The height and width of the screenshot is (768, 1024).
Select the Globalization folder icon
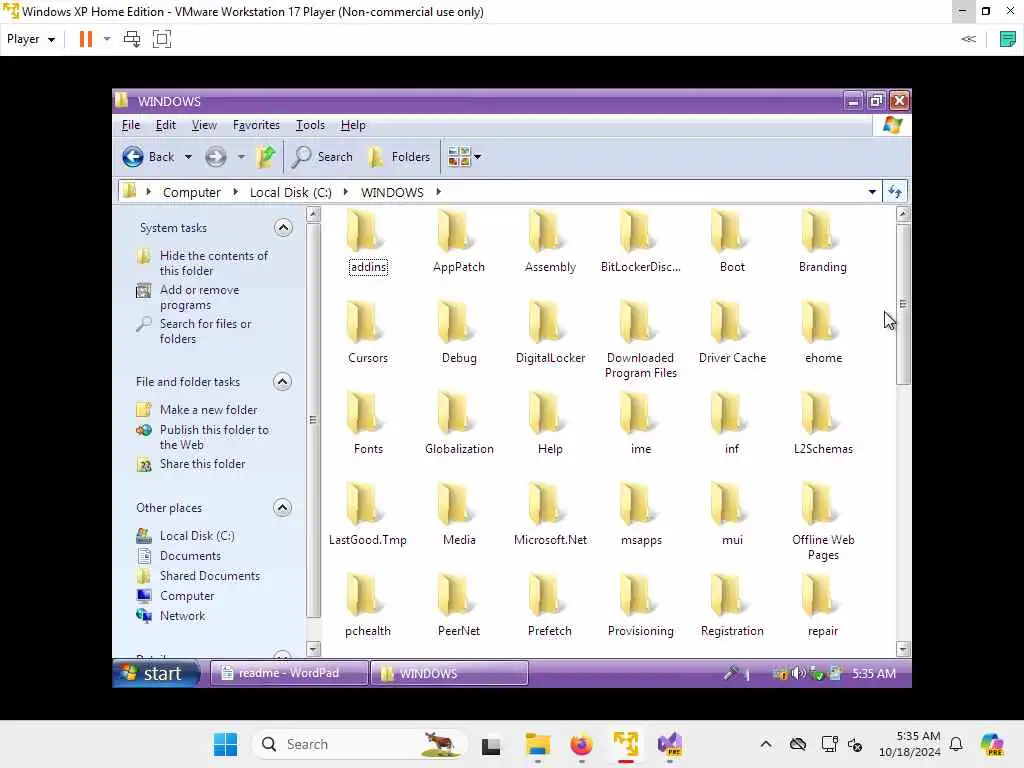coord(455,413)
